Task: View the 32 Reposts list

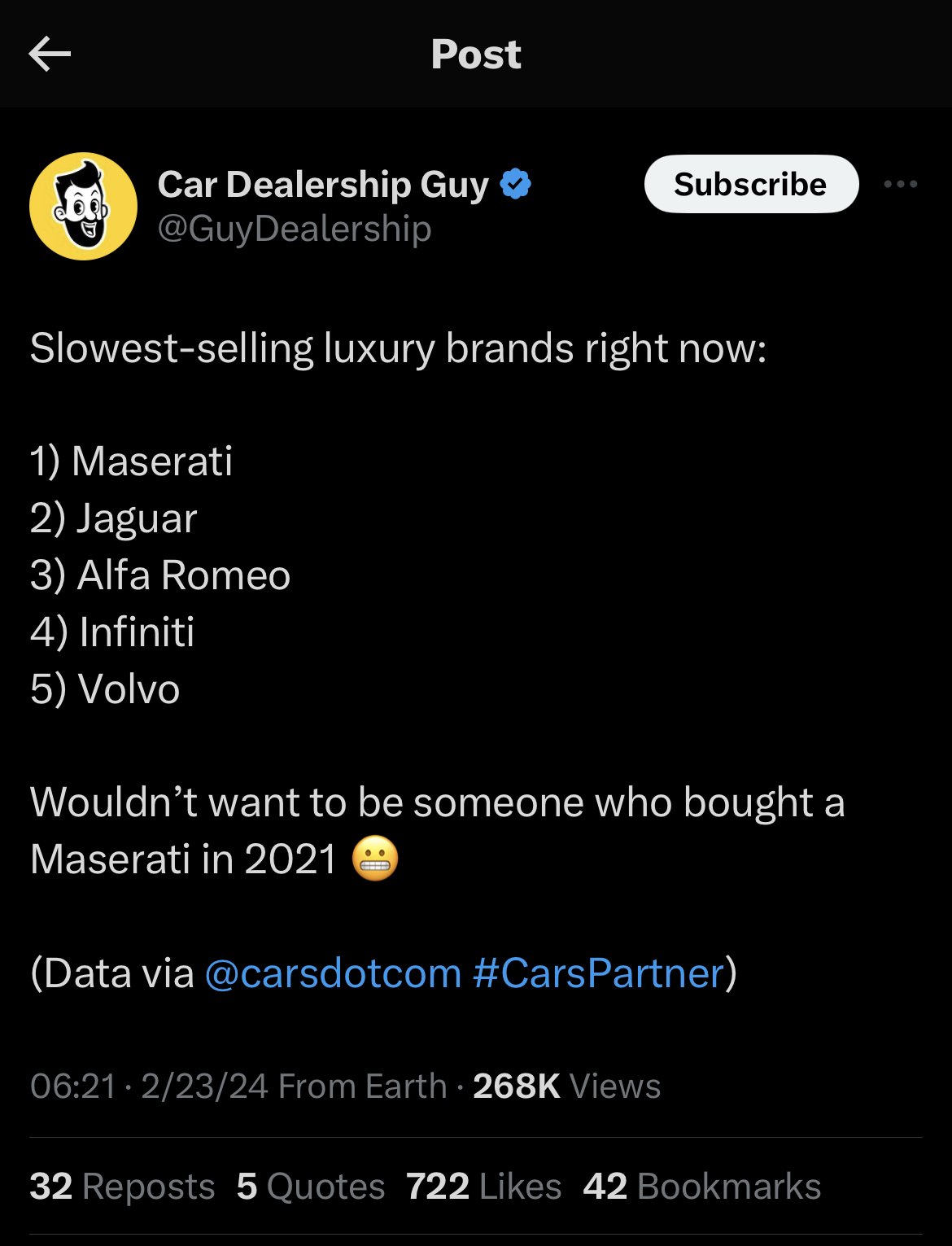Action: pos(122,1187)
